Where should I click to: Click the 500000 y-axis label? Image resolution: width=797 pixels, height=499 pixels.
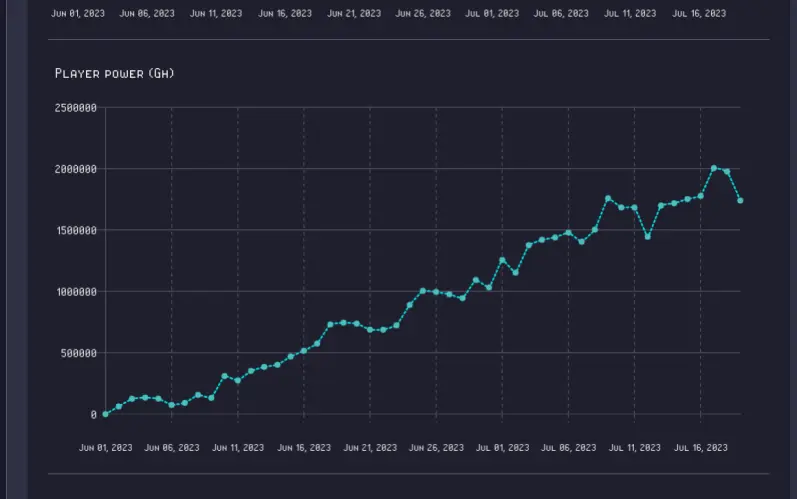point(79,354)
